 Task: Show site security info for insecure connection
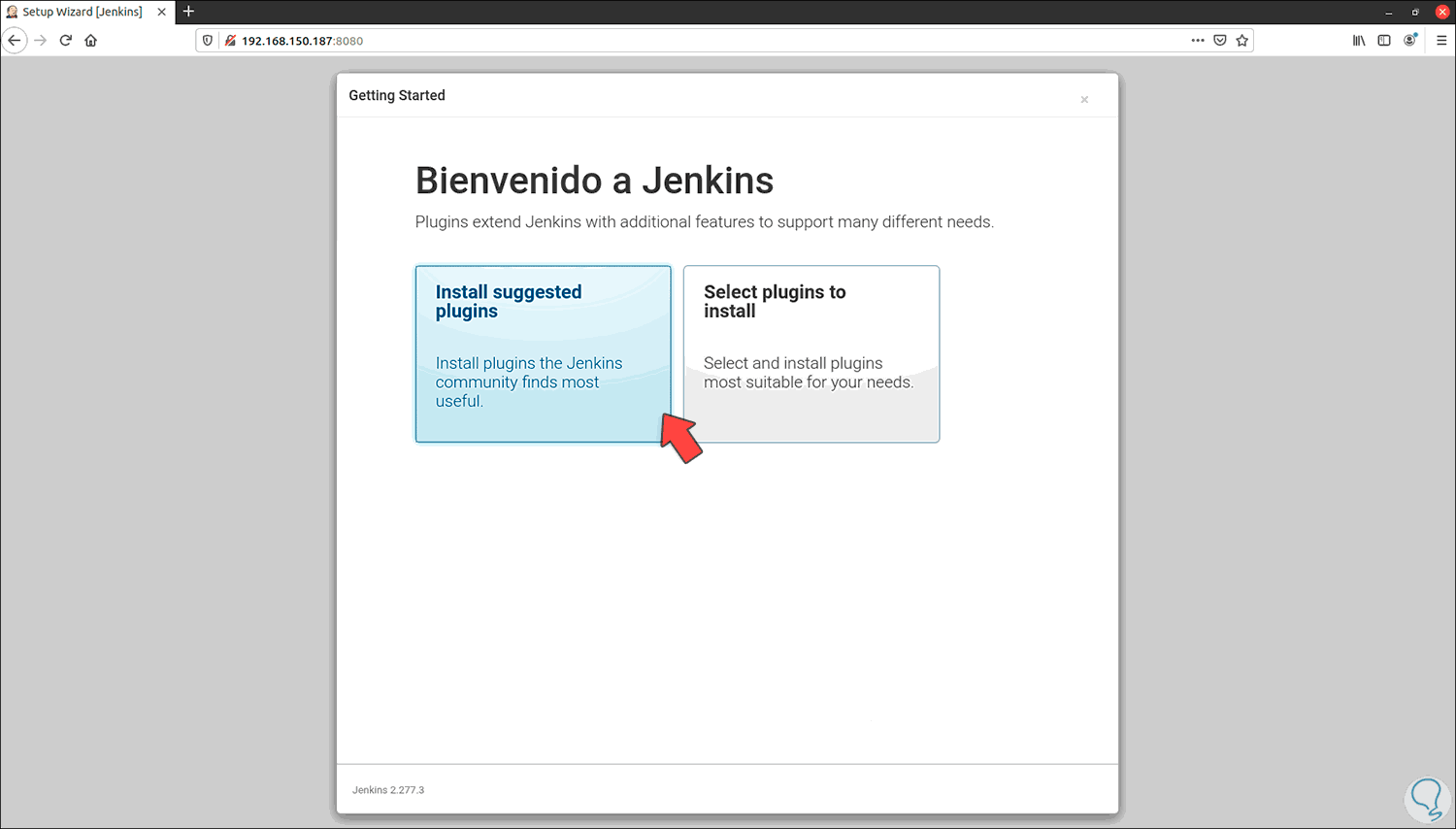[230, 41]
